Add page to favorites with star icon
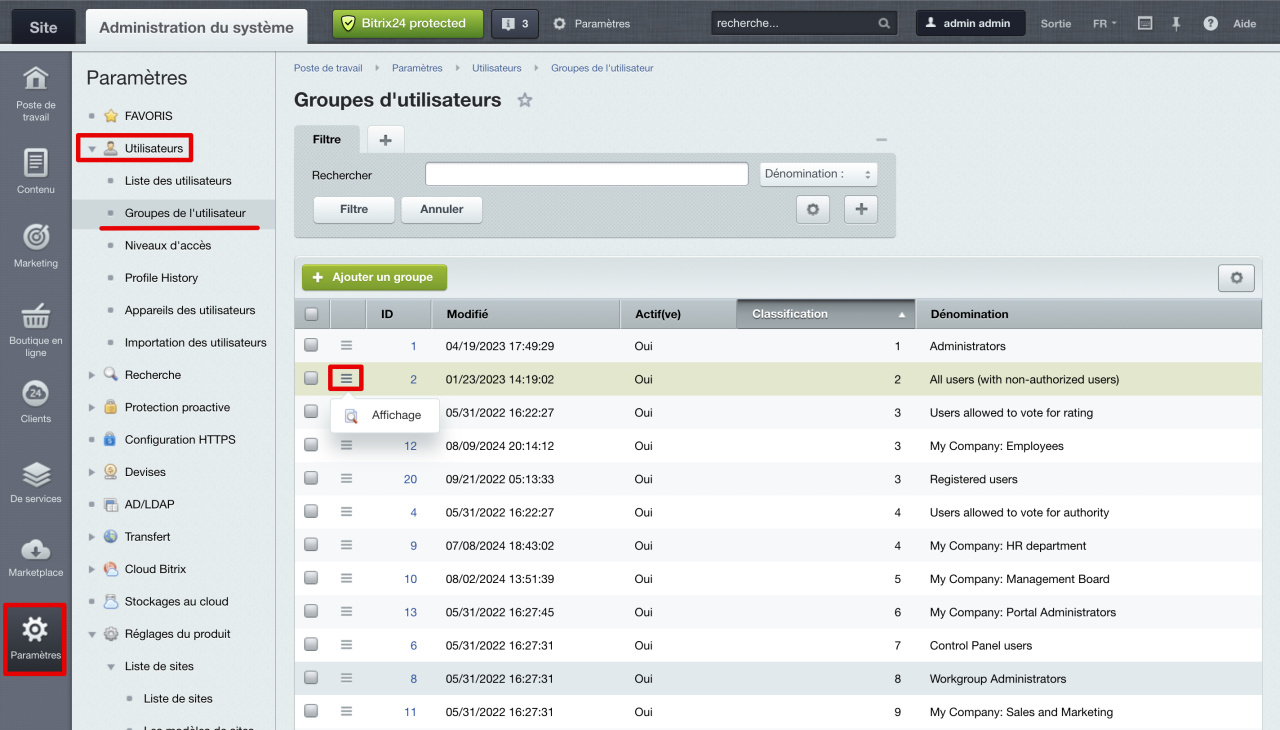 525,100
